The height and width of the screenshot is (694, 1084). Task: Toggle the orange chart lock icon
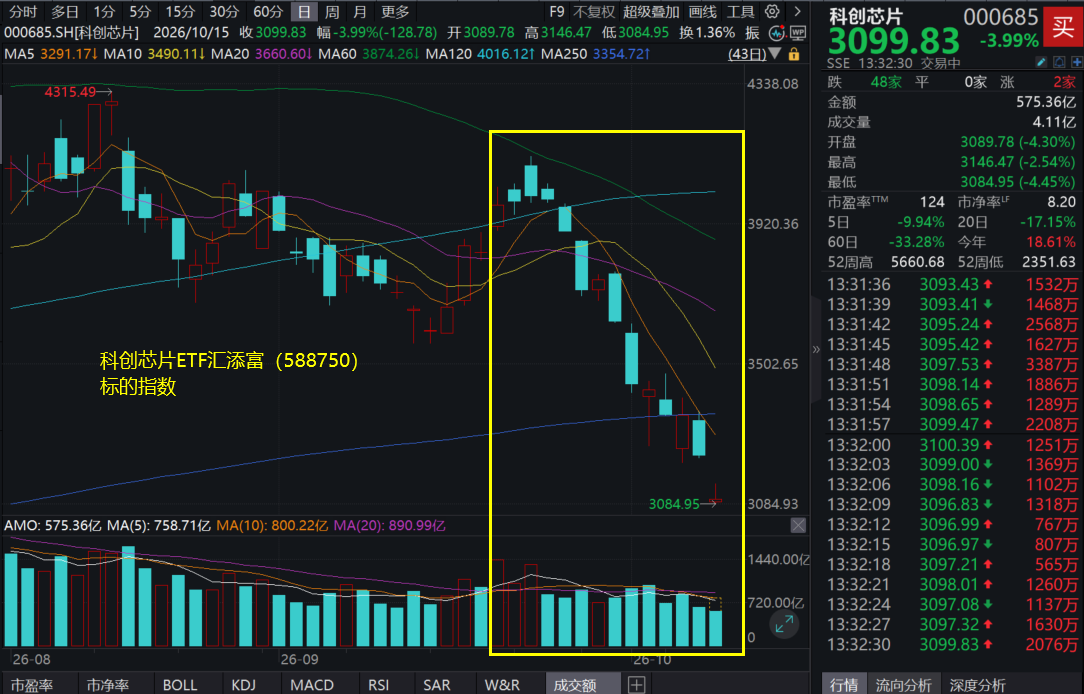tap(794, 54)
